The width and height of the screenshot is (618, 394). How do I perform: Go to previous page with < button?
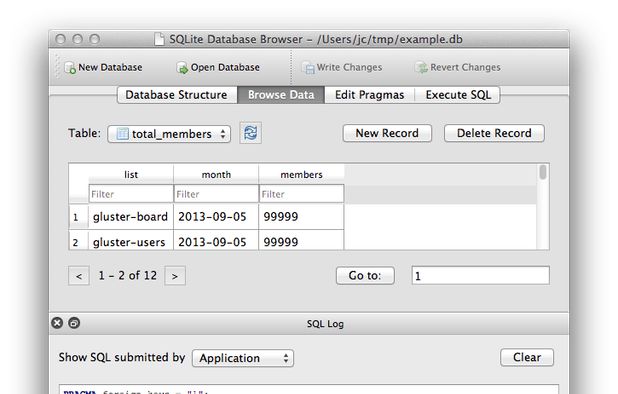[x=79, y=276]
